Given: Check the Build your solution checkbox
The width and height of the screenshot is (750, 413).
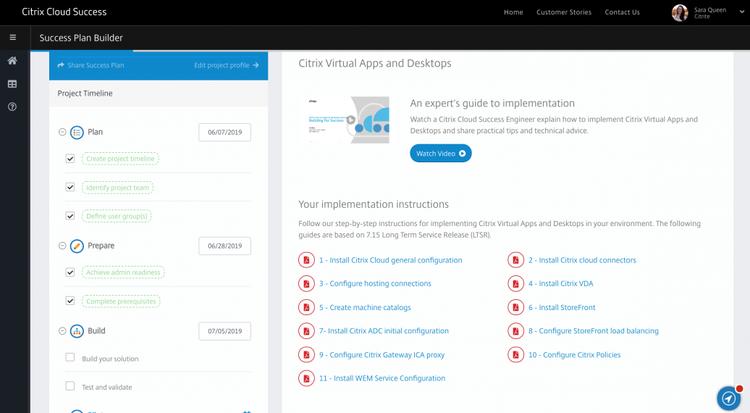Looking at the screenshot, I should click(70, 357).
